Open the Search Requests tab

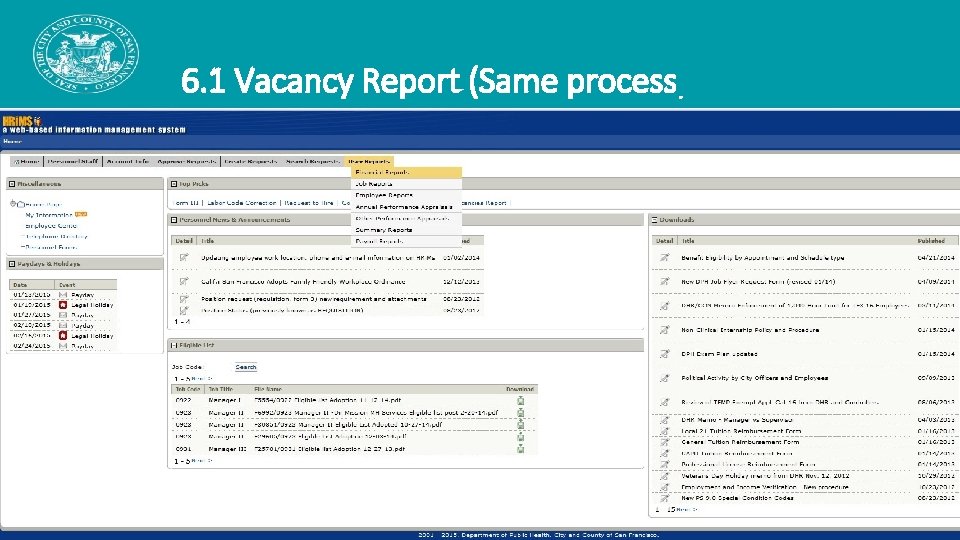[312, 162]
